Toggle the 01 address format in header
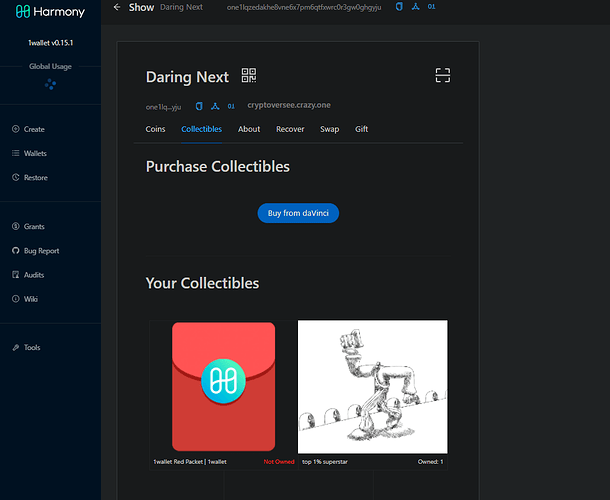610x500 pixels. point(431,7)
